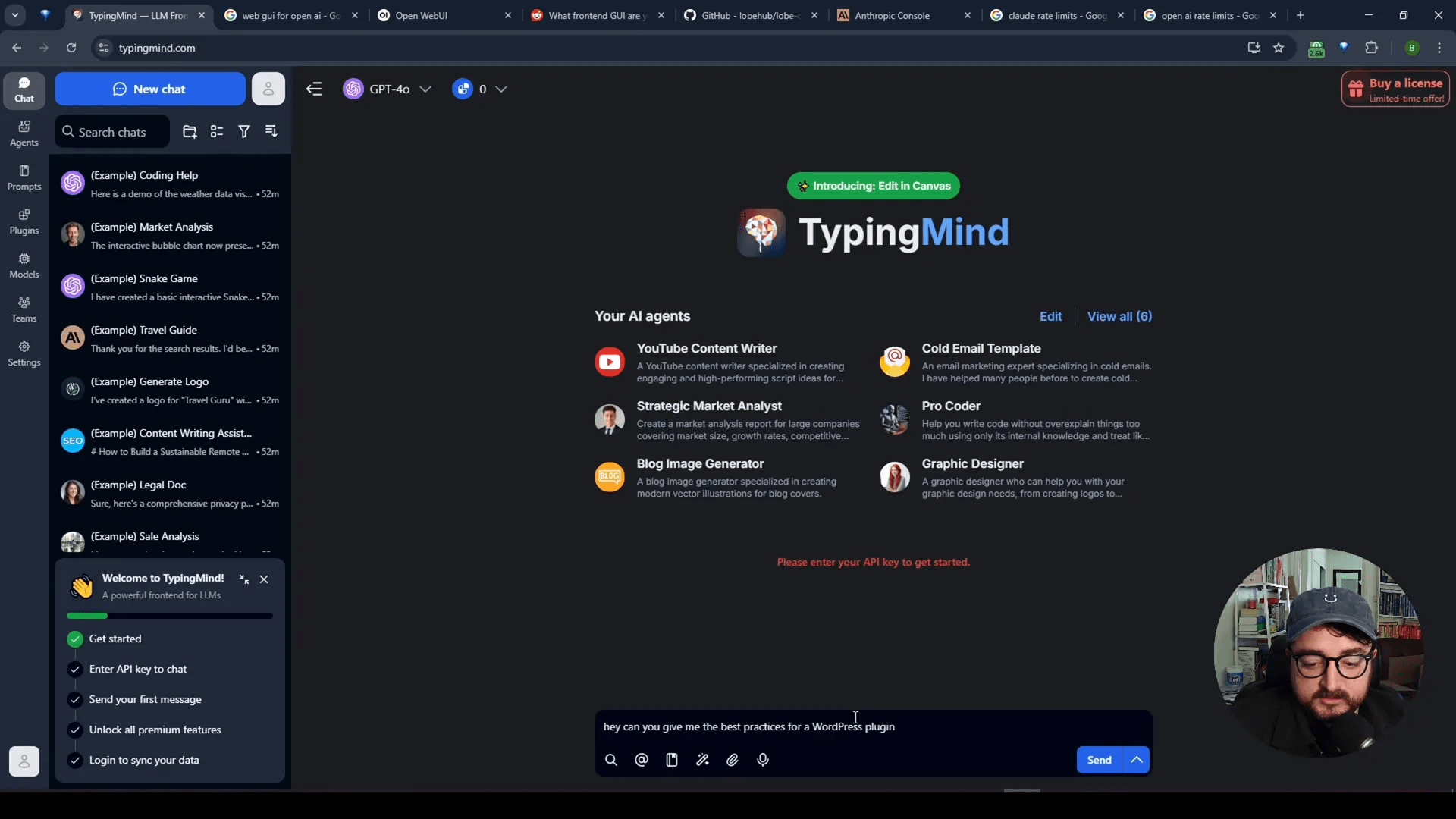1456x819 pixels.
Task: Expand the token counter dropdown
Action: tap(502, 89)
